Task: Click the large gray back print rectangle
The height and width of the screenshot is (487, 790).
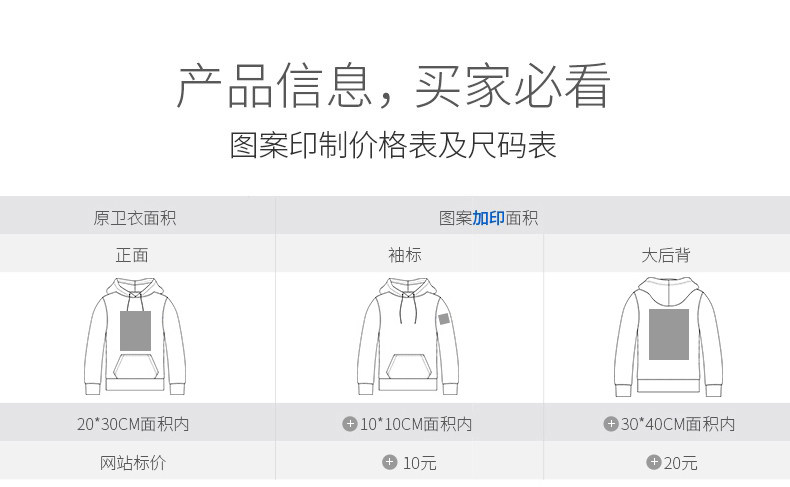Action: coord(669,334)
